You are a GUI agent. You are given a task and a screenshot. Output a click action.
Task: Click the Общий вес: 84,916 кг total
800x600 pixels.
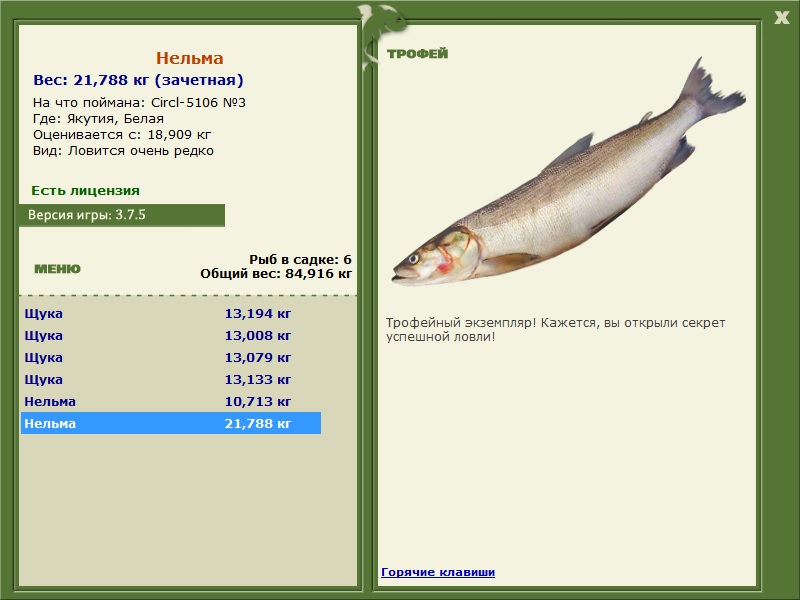[x=276, y=273]
